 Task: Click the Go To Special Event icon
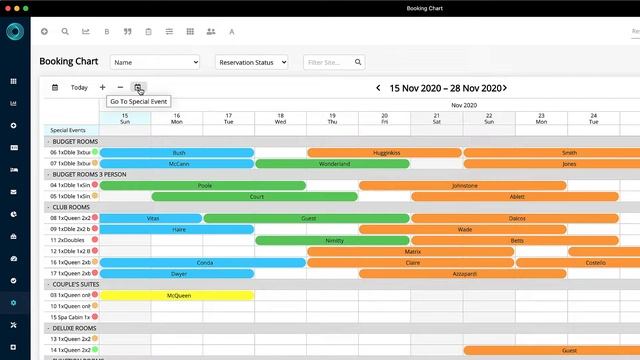tap(138, 87)
